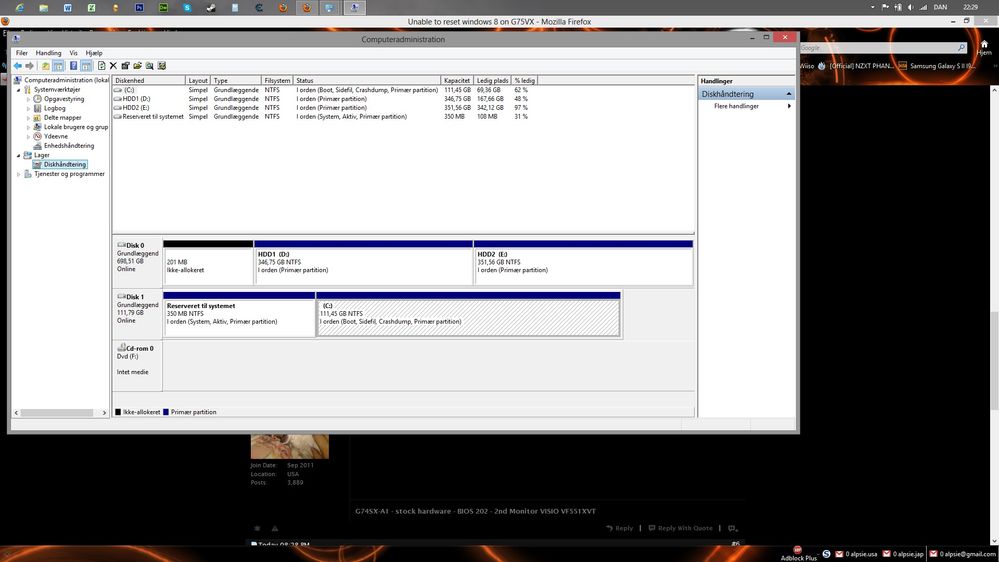Expand the Delte mapper tree node
999x562 pixels.
pyautogui.click(x=29, y=118)
